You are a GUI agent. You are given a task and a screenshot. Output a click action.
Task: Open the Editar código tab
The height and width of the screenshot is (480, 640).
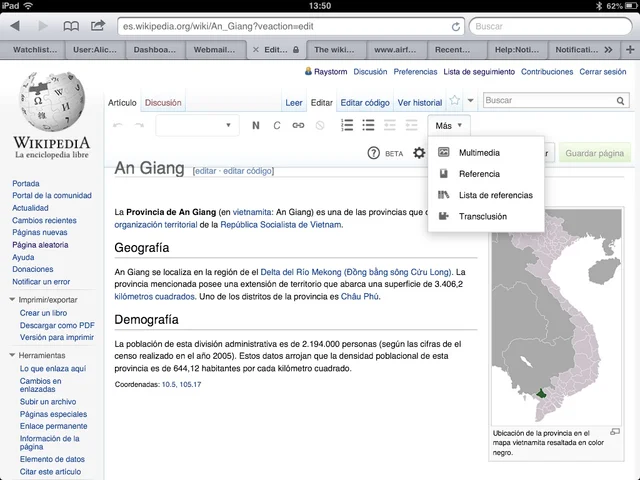(x=365, y=103)
